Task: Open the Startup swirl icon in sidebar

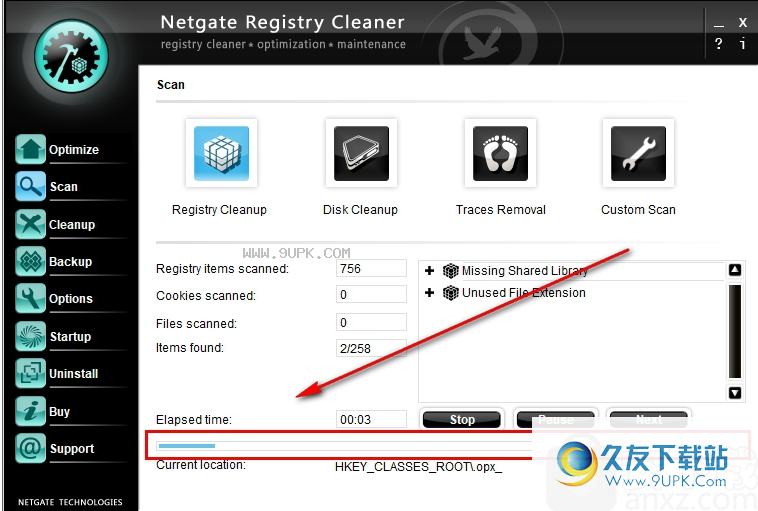Action: [x=30, y=336]
